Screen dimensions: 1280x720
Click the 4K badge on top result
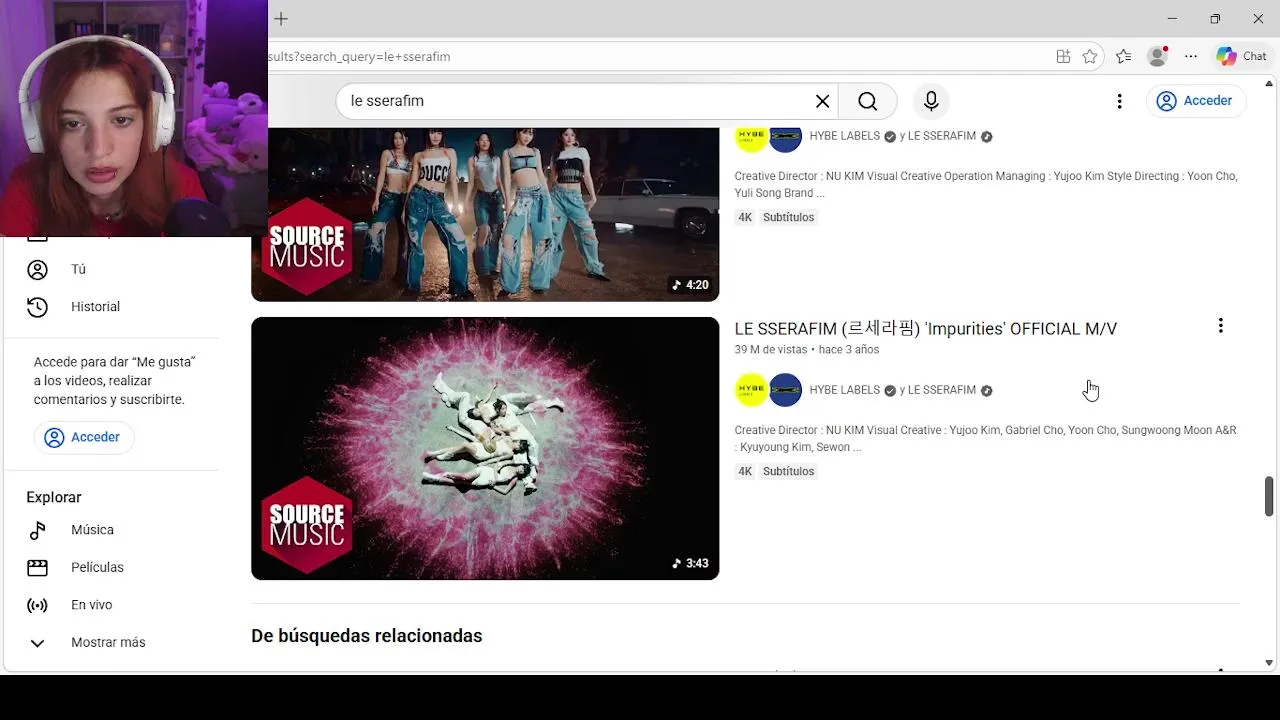coord(745,217)
